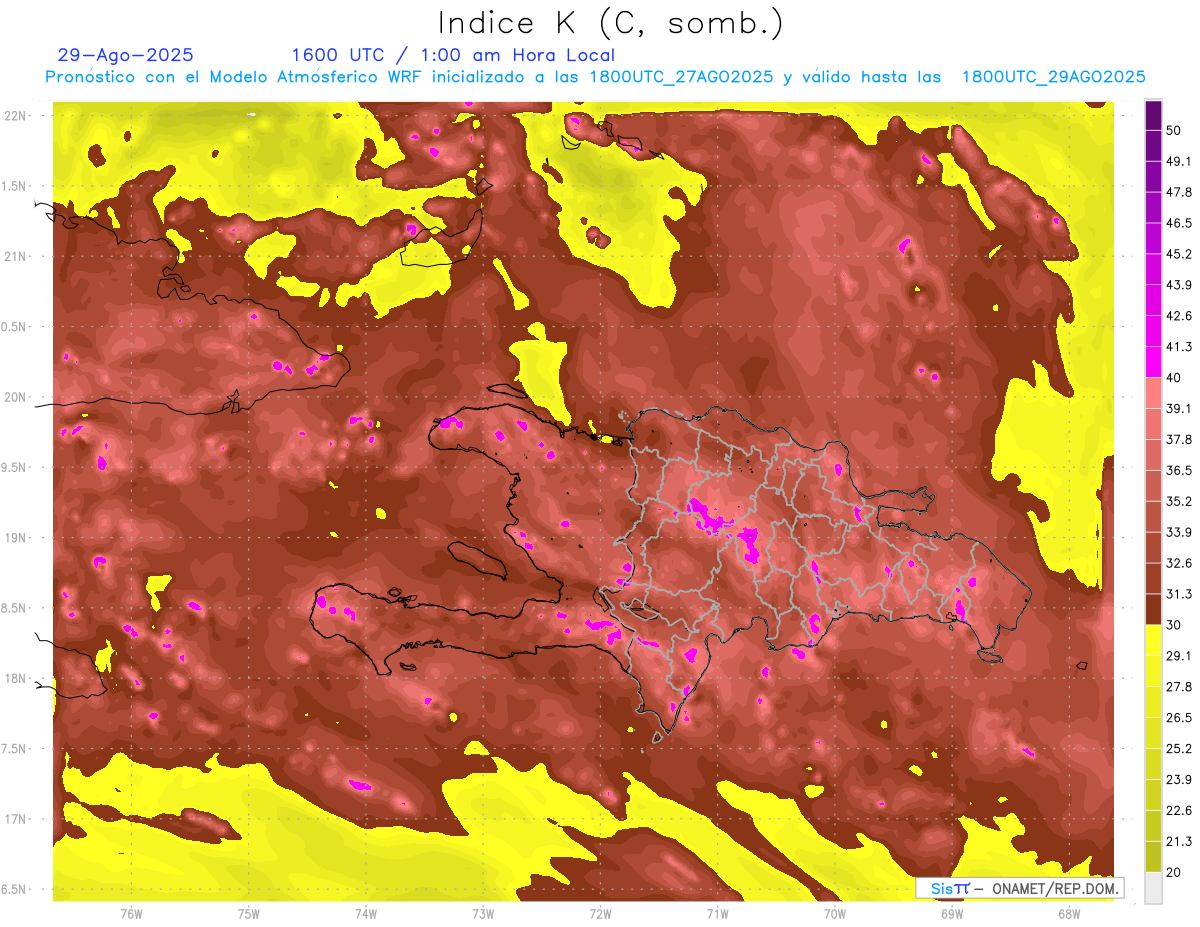Click the '75W' longitude label
1200x927 pixels.
(249, 913)
